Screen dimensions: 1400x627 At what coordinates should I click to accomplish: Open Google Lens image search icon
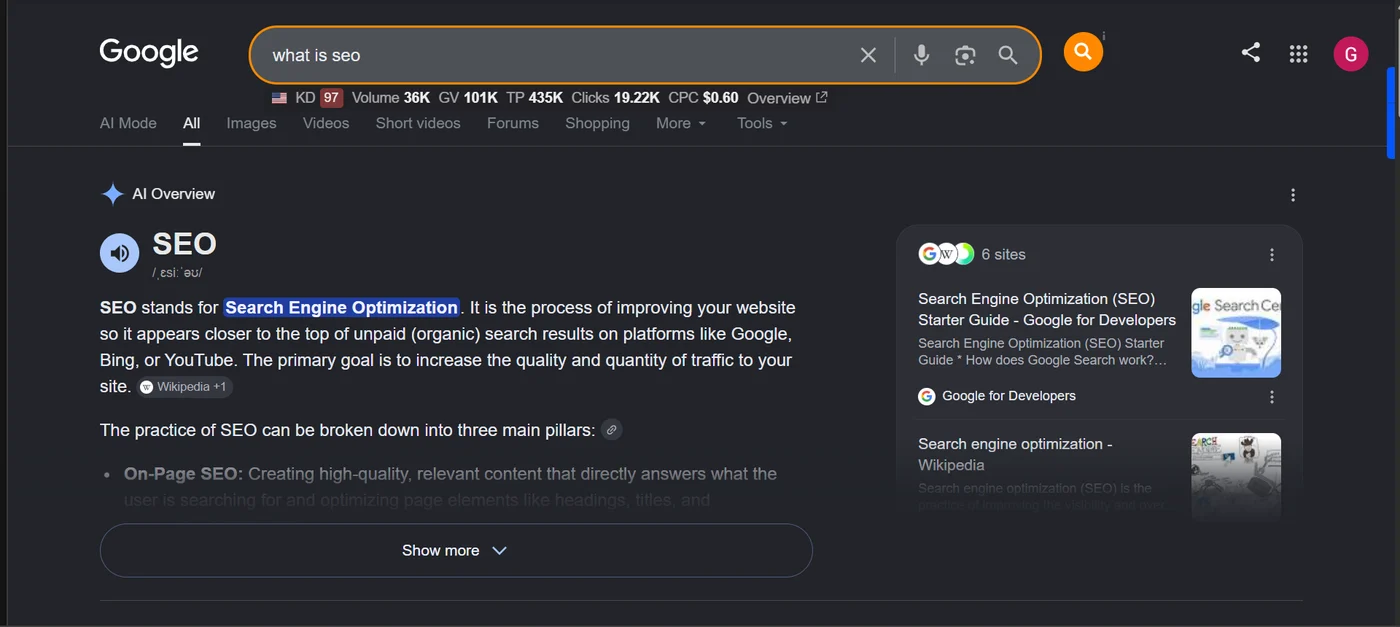(x=965, y=55)
